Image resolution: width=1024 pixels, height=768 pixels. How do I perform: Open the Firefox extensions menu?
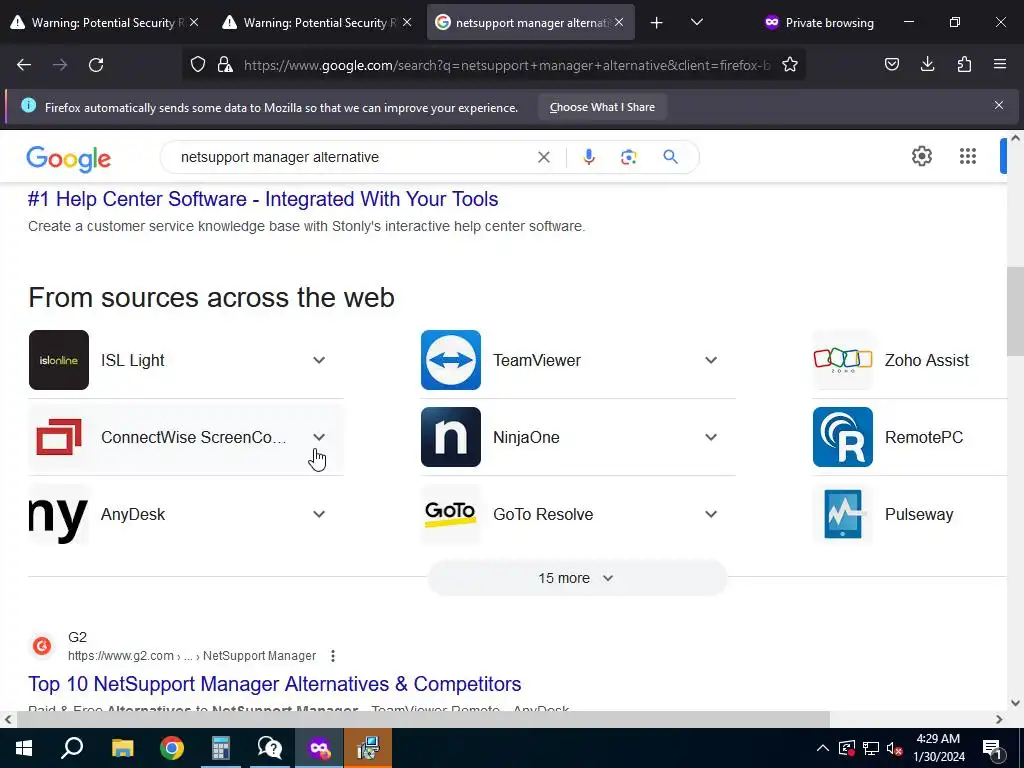[964, 64]
